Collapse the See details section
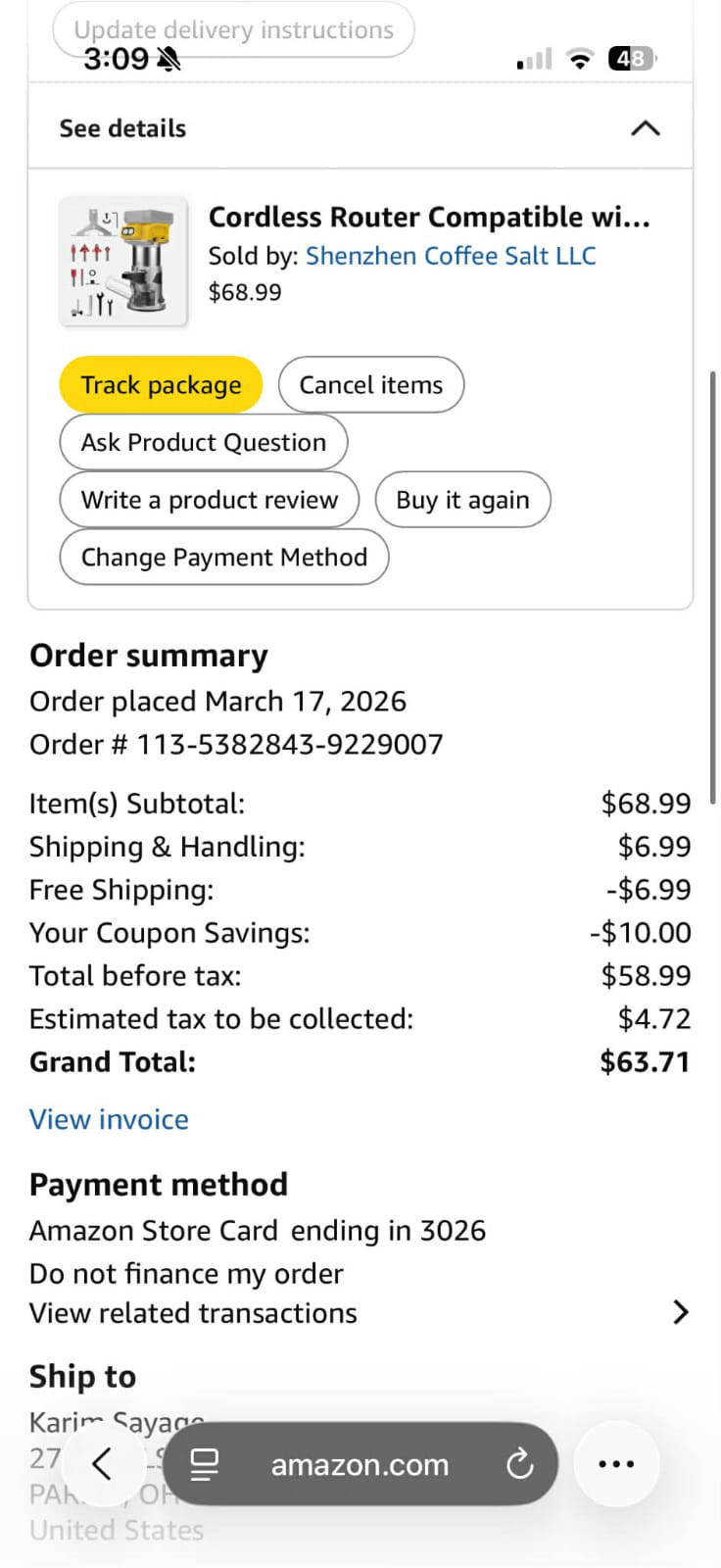The width and height of the screenshot is (721, 1568). pyautogui.click(x=645, y=128)
